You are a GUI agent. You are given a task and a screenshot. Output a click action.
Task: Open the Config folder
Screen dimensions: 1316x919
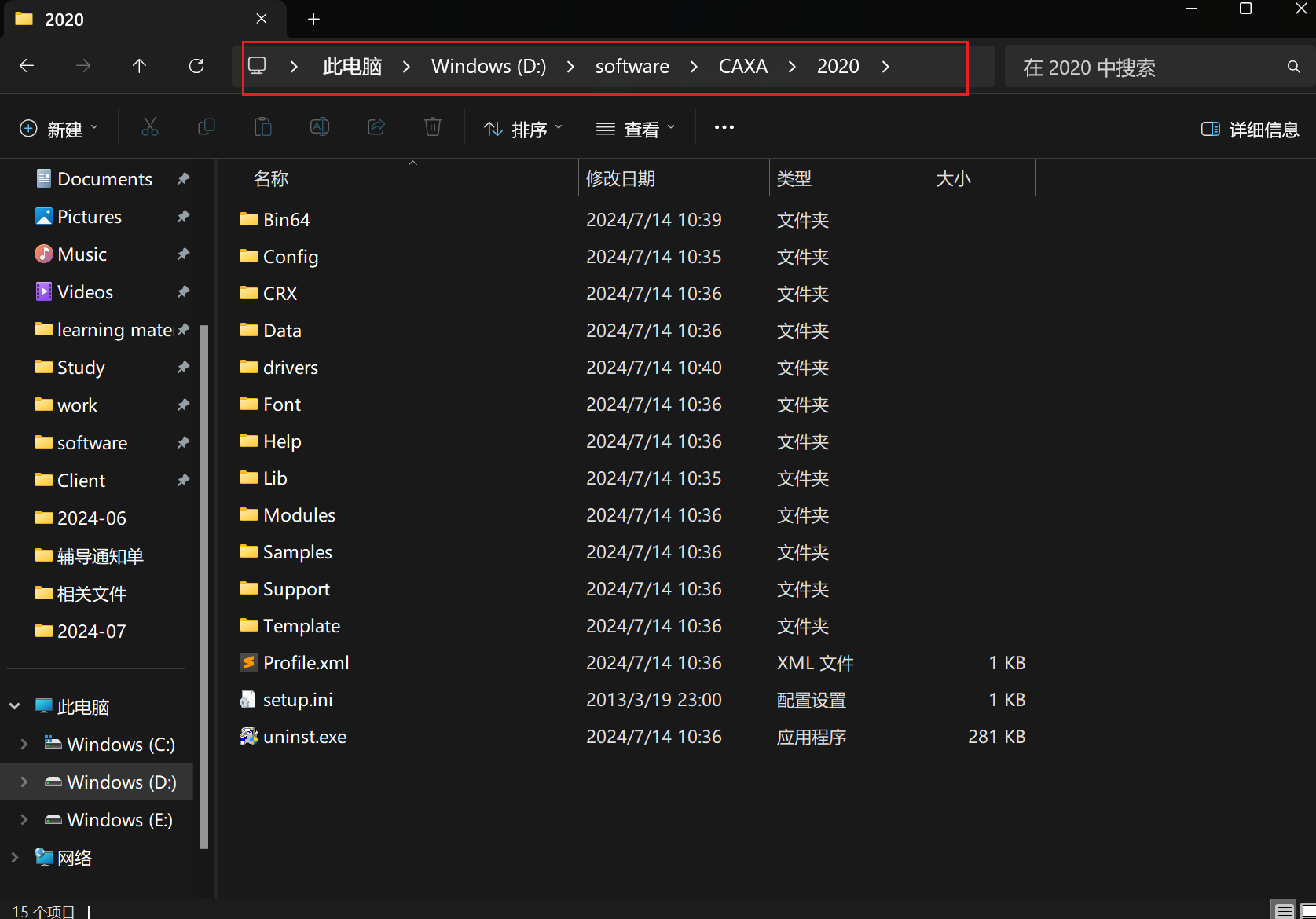pos(291,257)
